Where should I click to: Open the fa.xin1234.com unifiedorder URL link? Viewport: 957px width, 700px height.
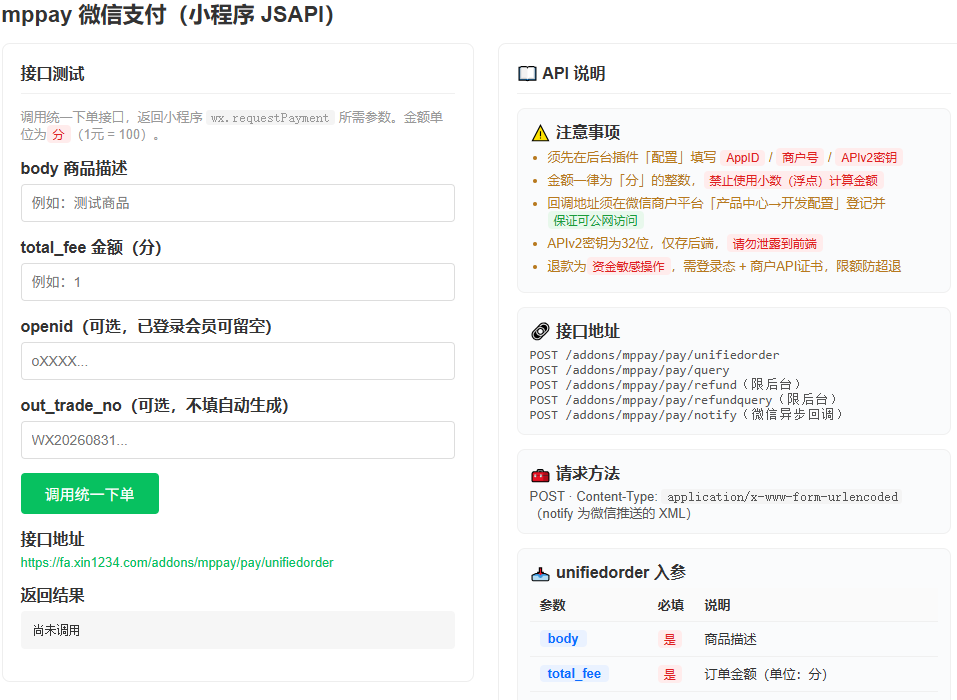[x=177, y=562]
